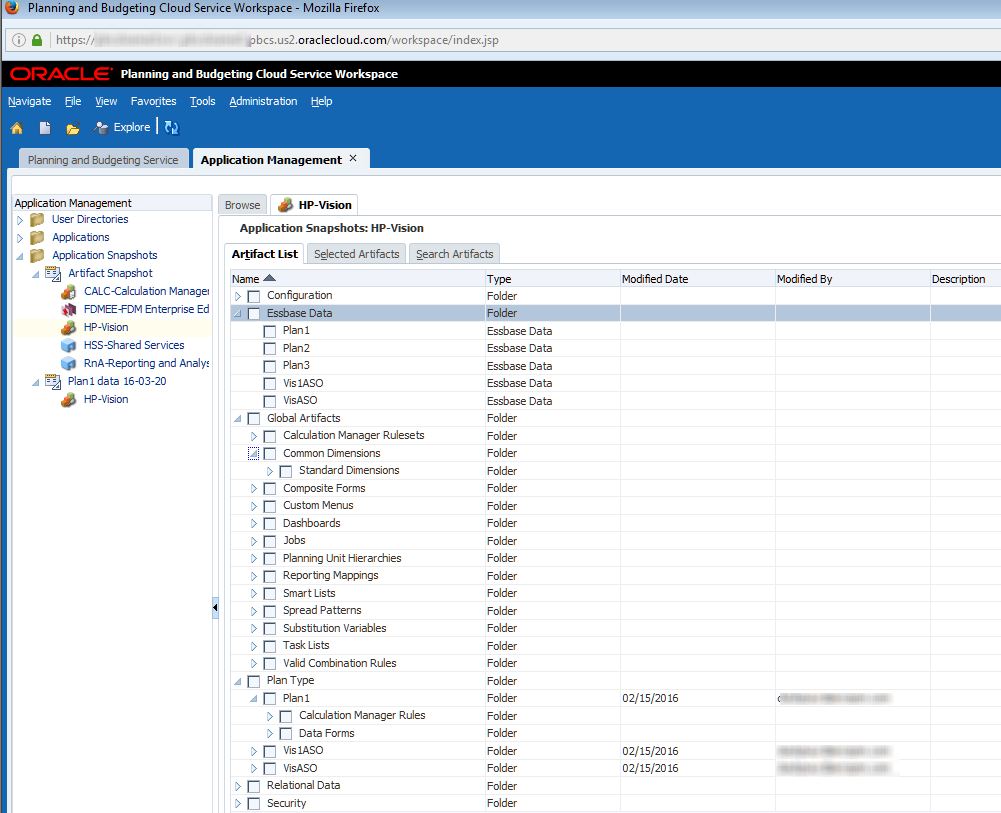Open Planning and Budgeting Service tab

pyautogui.click(x=103, y=160)
